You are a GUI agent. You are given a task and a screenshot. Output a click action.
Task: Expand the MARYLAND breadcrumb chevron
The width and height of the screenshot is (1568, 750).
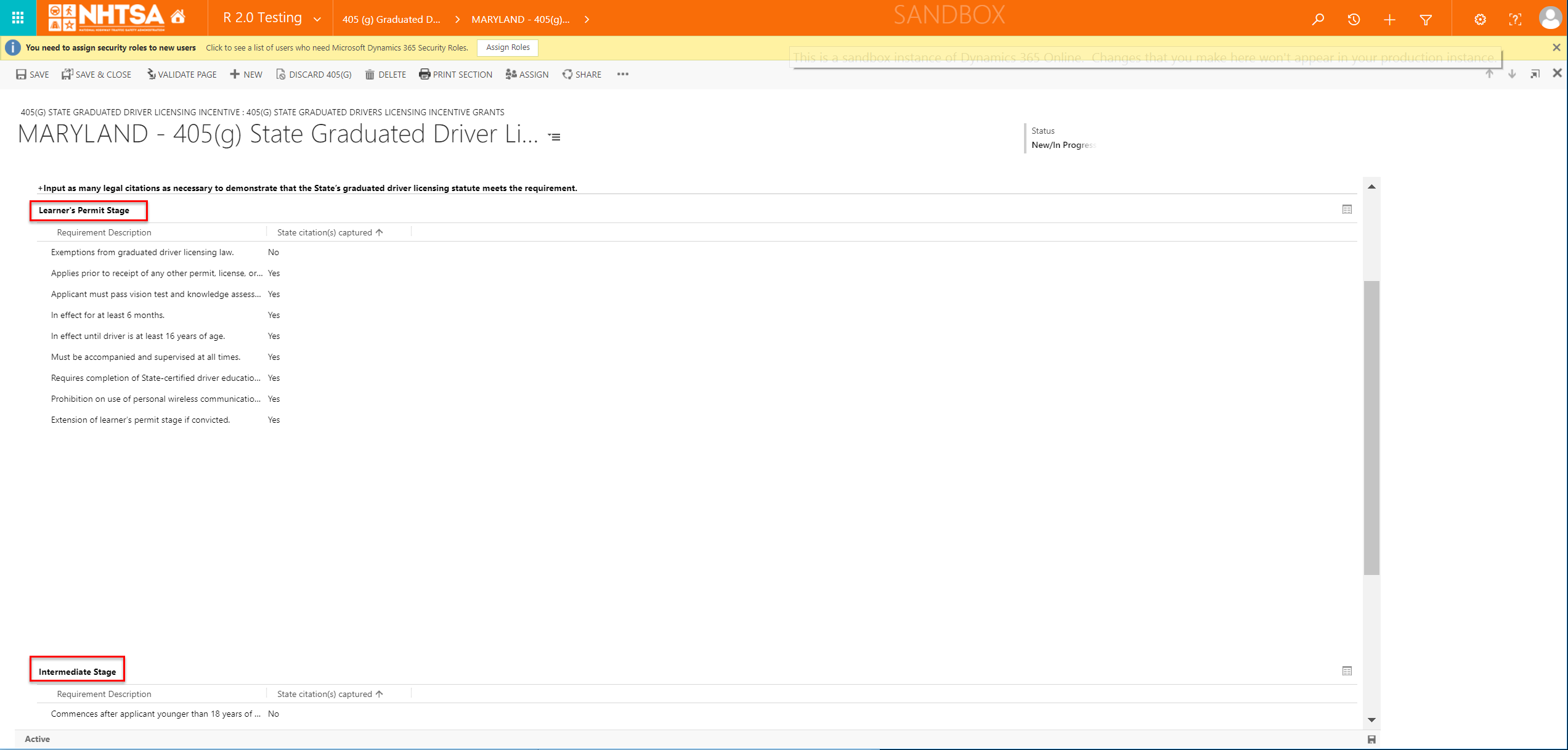coord(587,19)
